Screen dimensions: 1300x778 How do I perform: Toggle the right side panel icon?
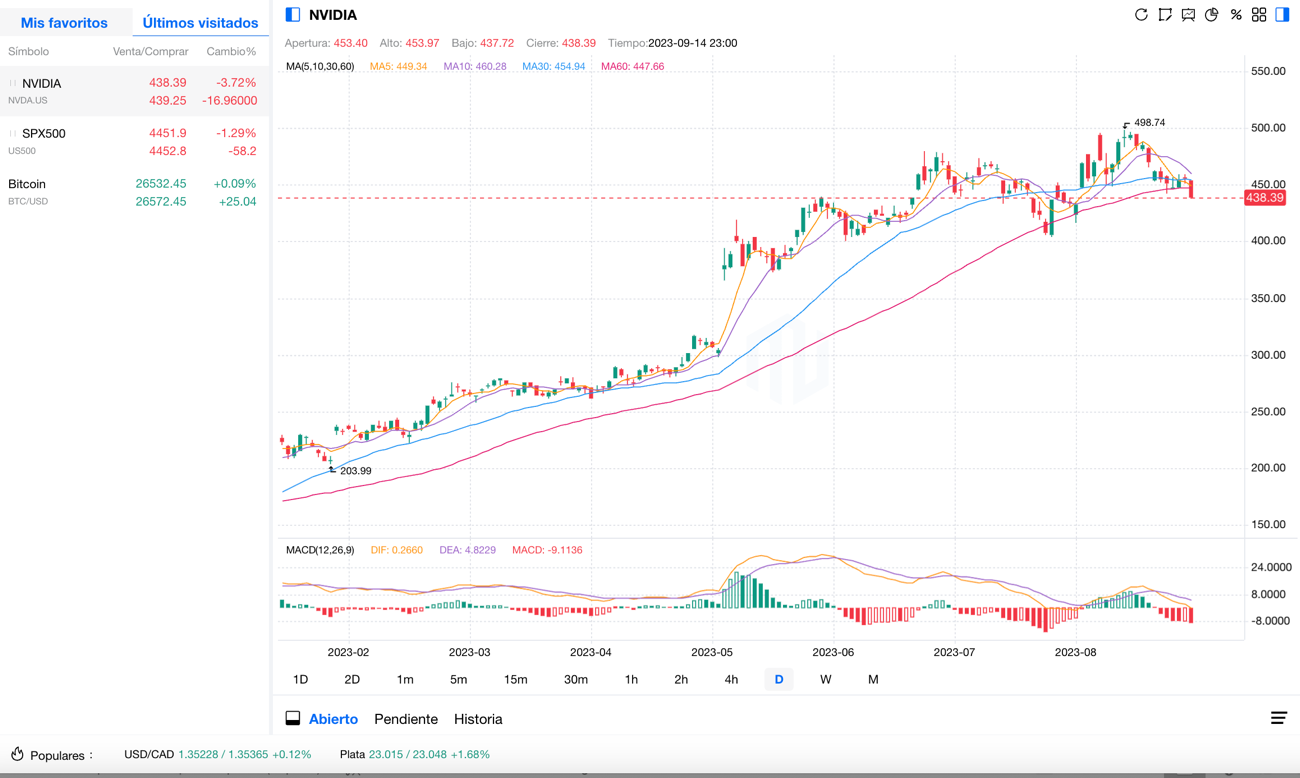[1282, 15]
